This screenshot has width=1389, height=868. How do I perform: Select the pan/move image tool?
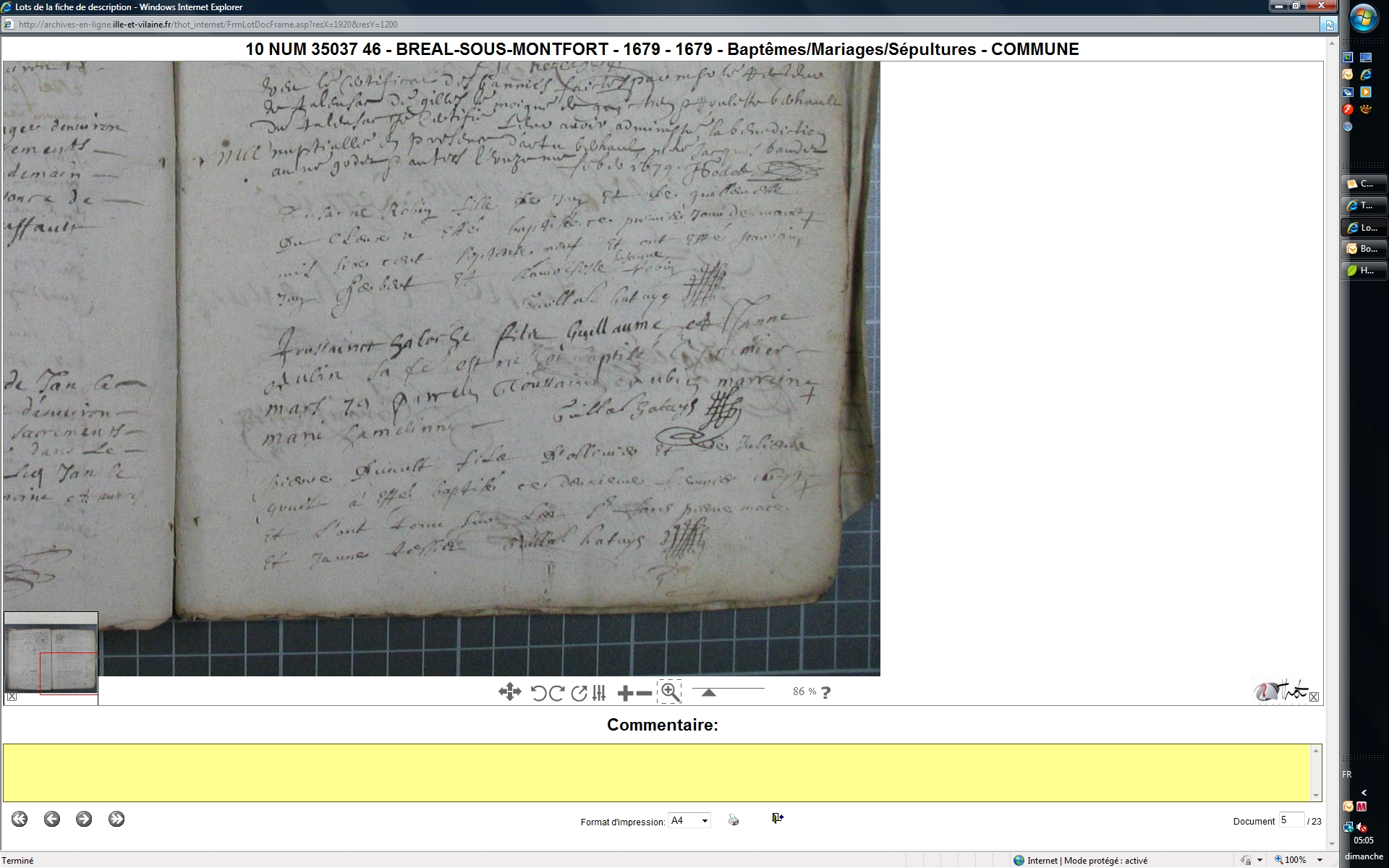coord(509,692)
